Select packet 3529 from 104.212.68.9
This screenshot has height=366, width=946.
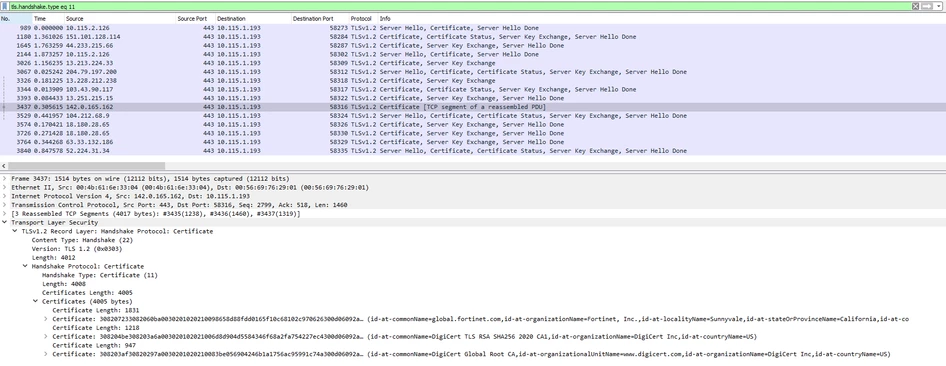point(472,116)
